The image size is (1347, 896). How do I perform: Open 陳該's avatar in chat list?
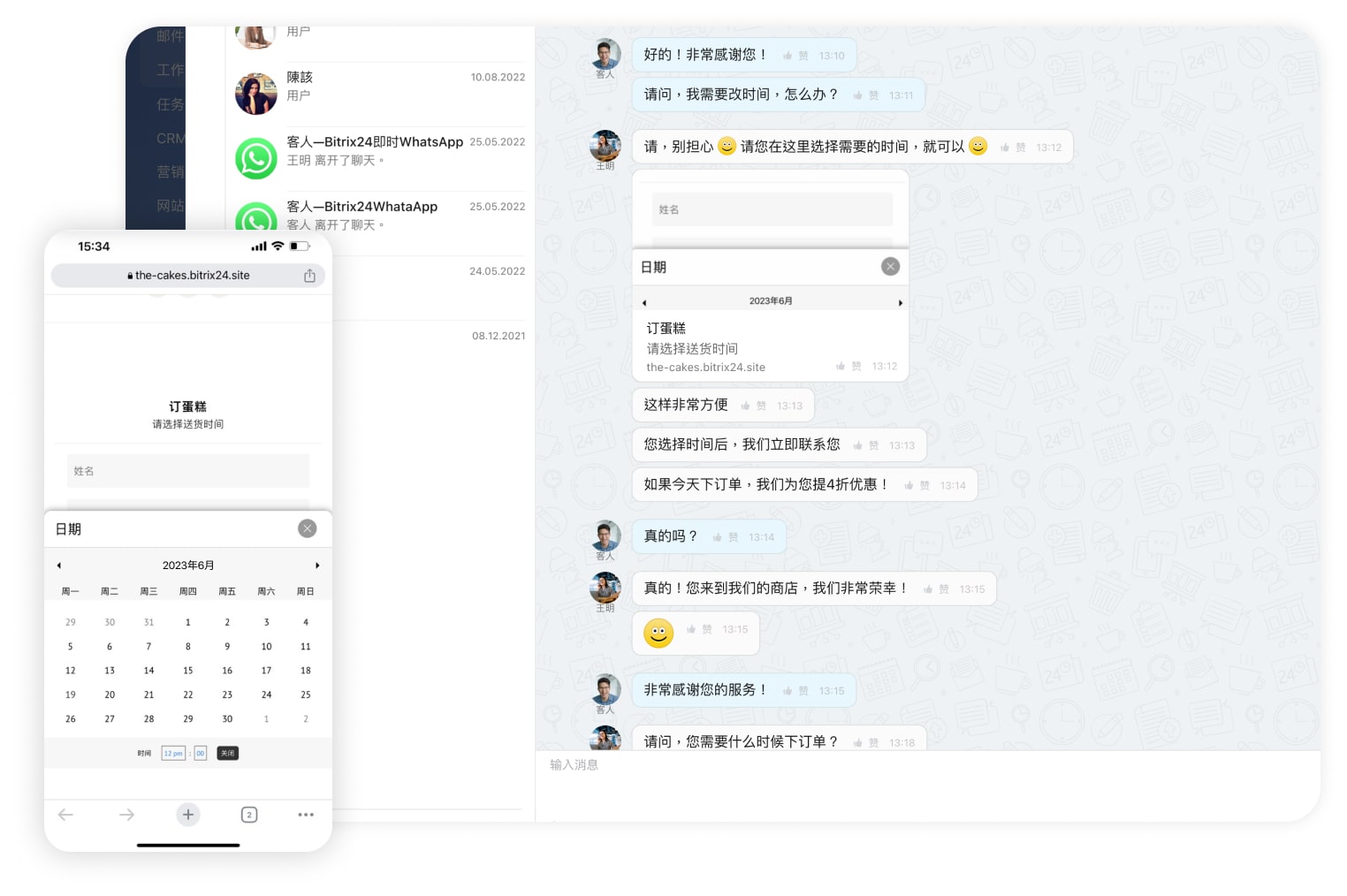(x=256, y=94)
